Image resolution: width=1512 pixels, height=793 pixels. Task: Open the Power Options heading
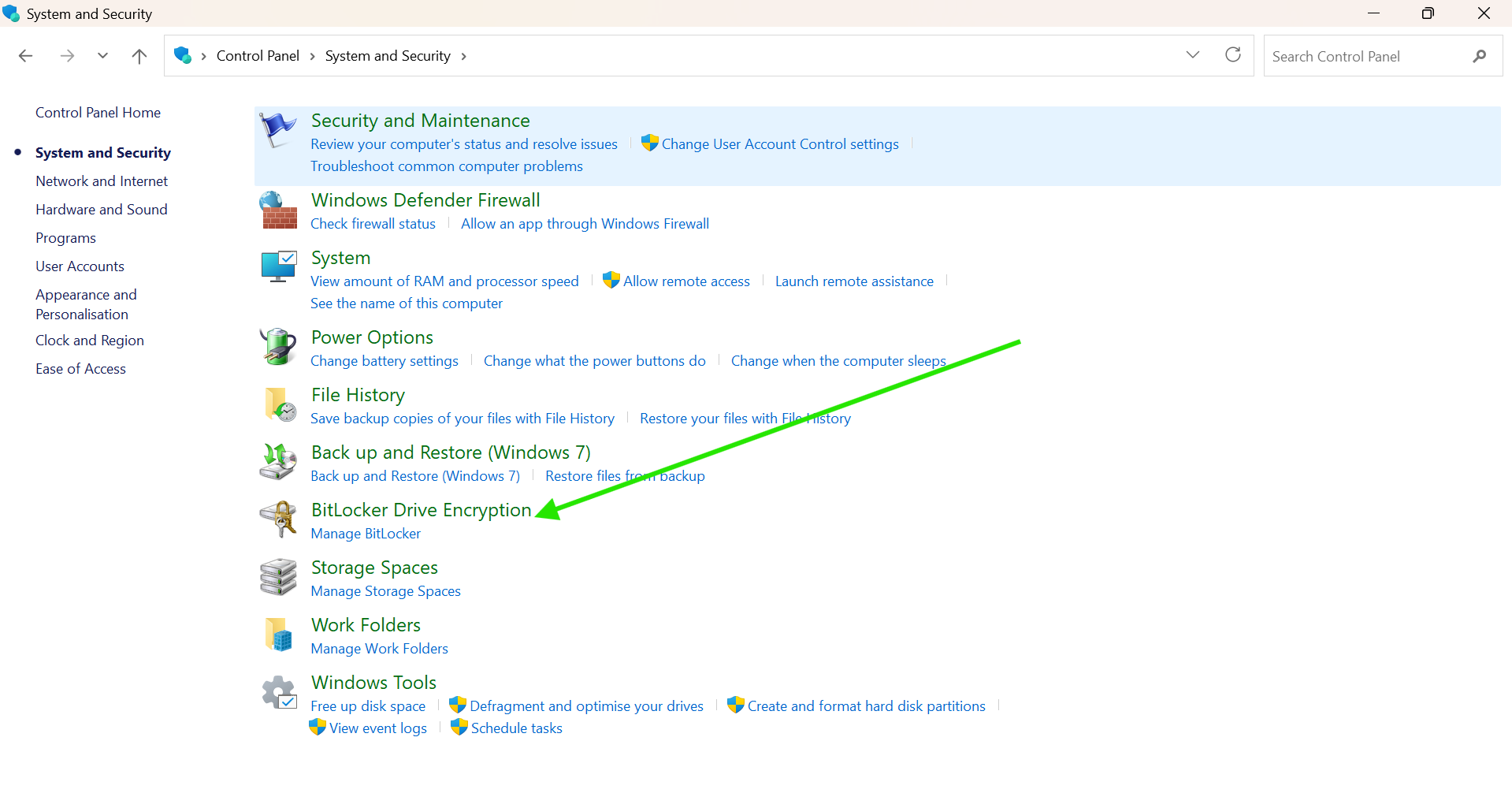tap(372, 337)
